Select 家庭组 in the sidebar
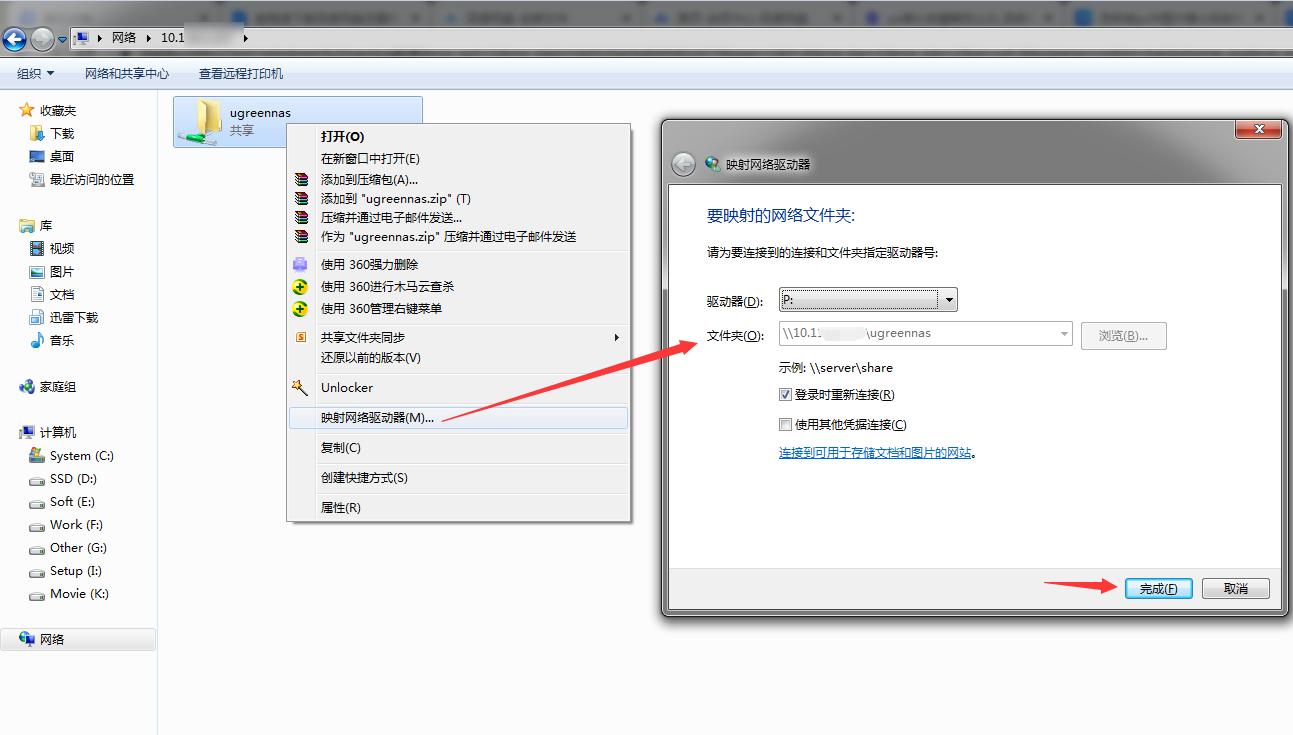Screen dimensions: 1293x735 (58, 386)
